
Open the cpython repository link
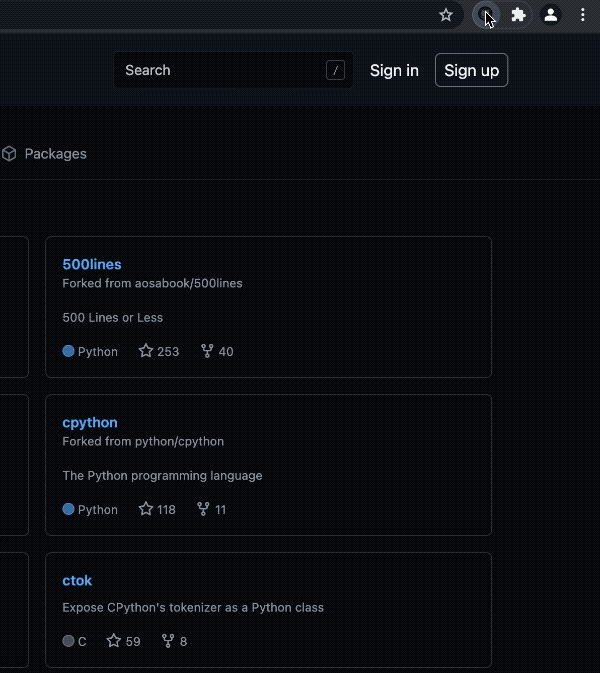click(90, 422)
